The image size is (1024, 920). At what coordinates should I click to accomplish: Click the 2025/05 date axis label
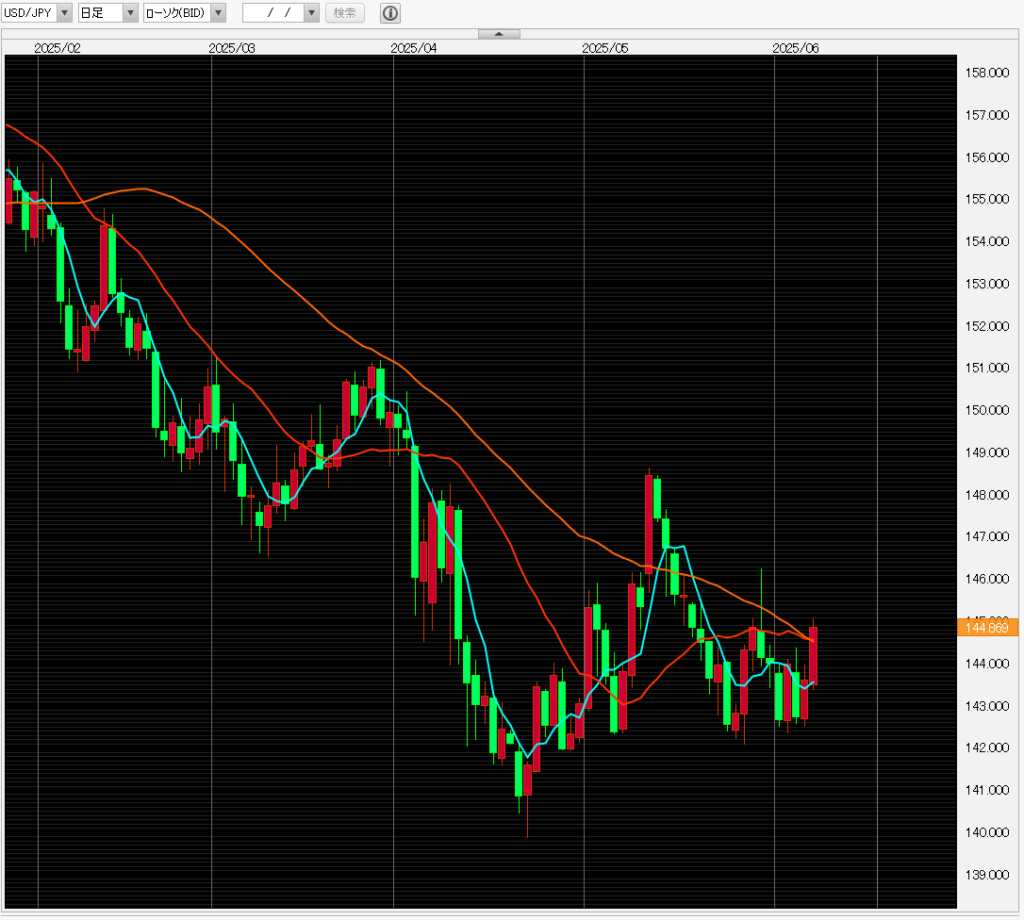coord(604,47)
